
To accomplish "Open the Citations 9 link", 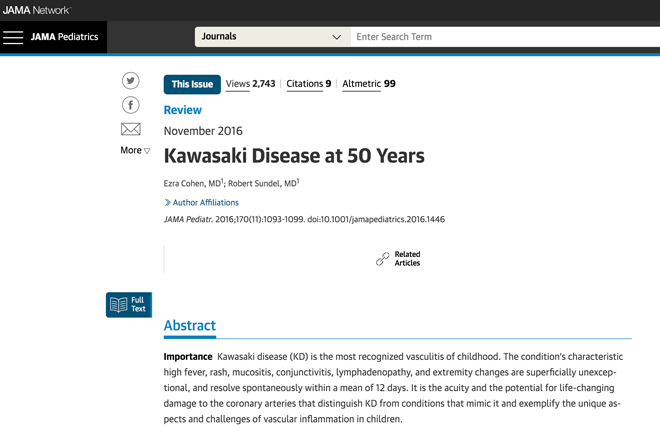I will [309, 84].
